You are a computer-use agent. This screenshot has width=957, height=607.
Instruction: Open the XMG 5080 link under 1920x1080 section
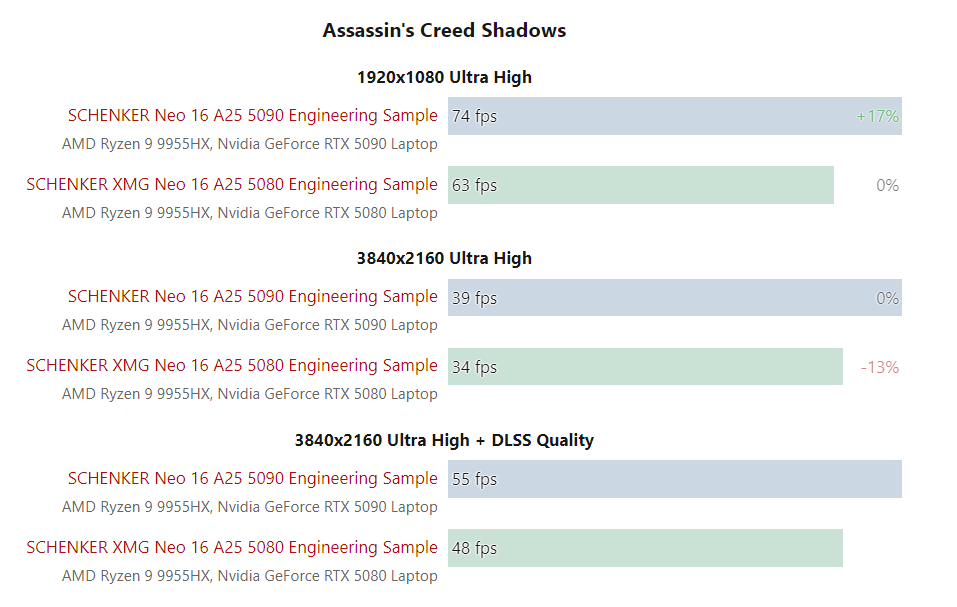tap(232, 184)
